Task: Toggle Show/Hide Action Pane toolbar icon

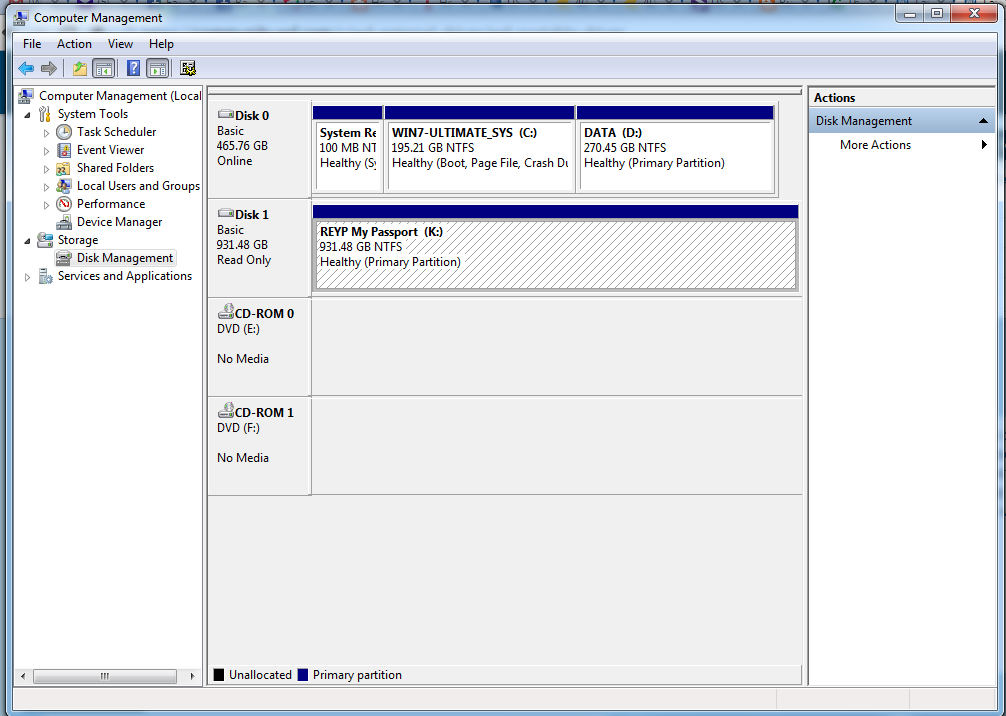Action: coord(157,68)
